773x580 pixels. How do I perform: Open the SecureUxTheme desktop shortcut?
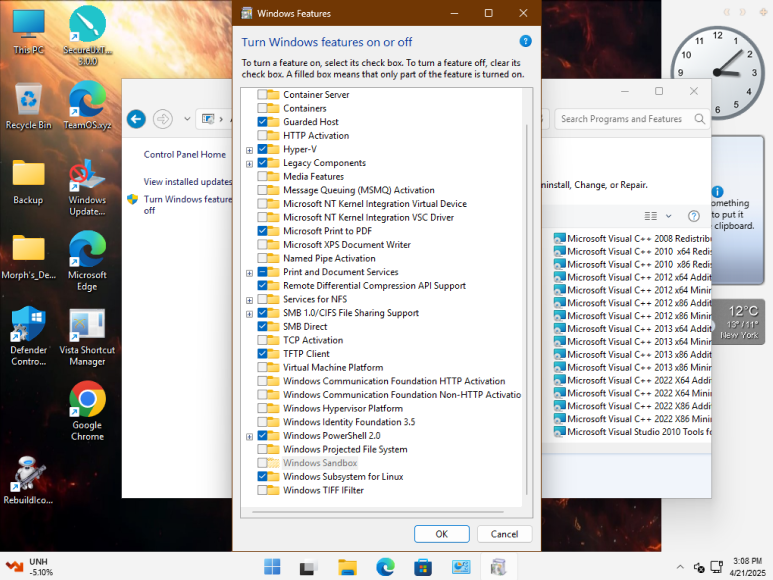click(87, 35)
